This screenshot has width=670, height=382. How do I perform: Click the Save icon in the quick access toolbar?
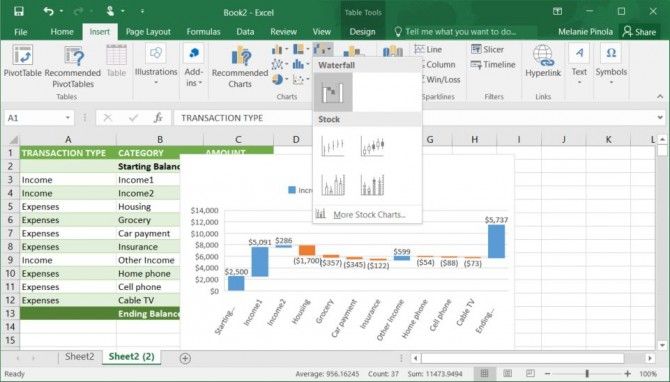pyautogui.click(x=19, y=12)
